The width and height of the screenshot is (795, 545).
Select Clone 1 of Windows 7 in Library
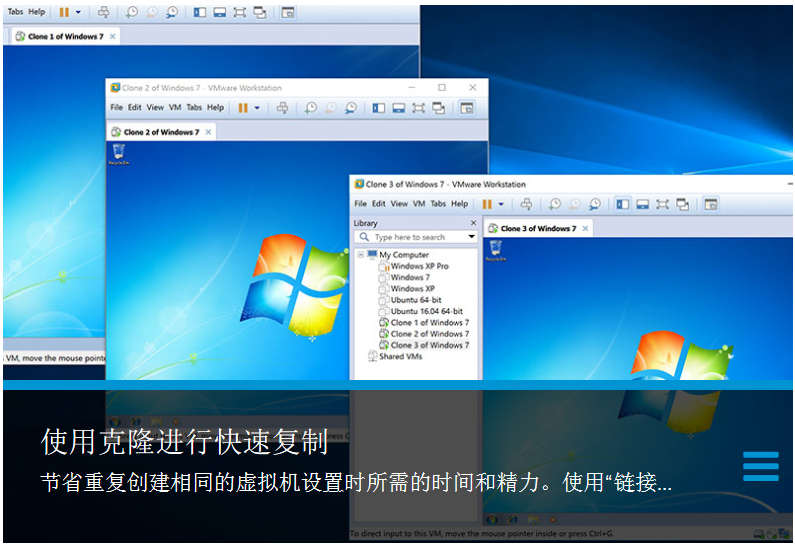click(424, 322)
